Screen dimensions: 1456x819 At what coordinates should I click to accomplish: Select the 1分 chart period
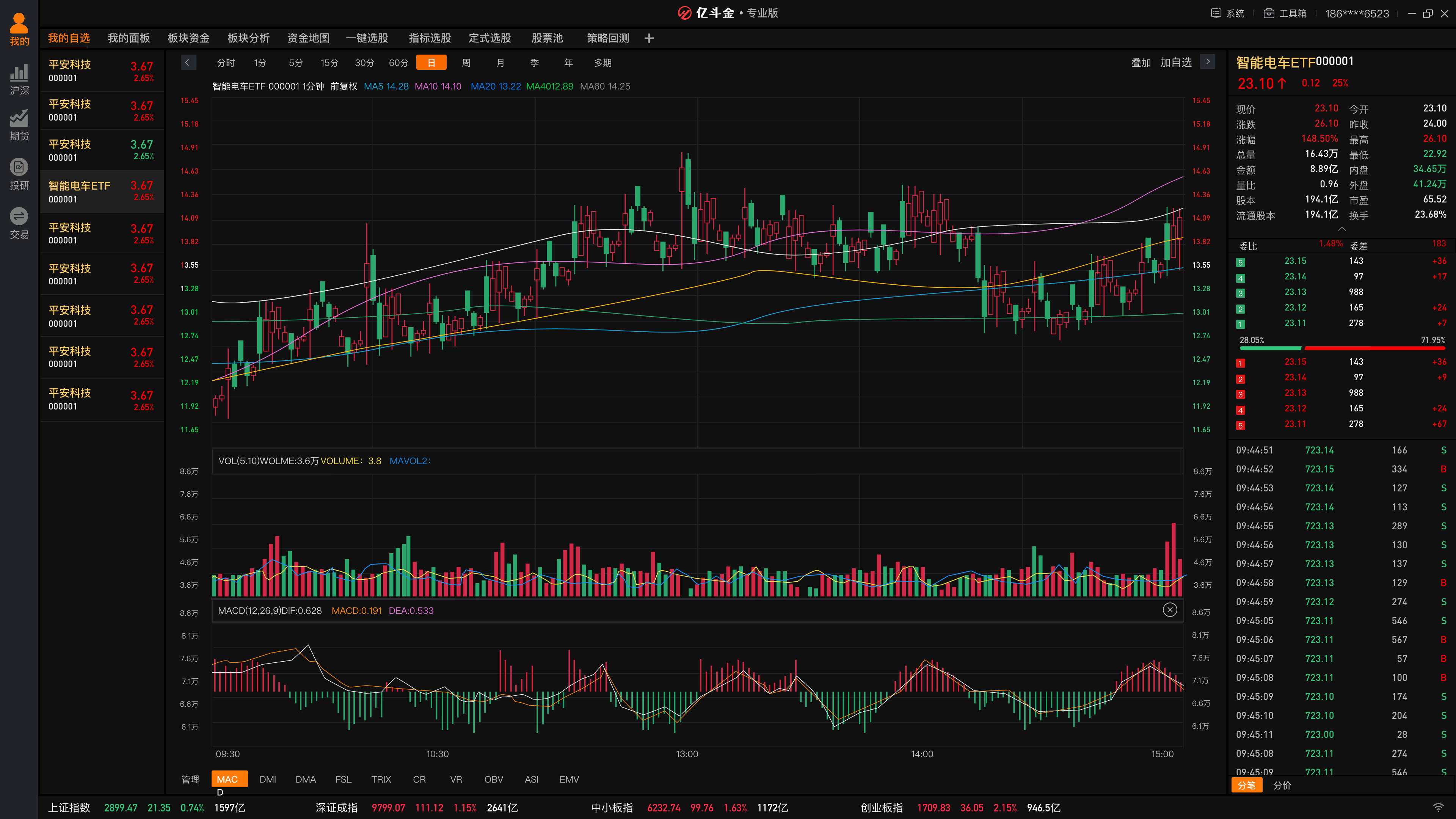click(x=260, y=63)
